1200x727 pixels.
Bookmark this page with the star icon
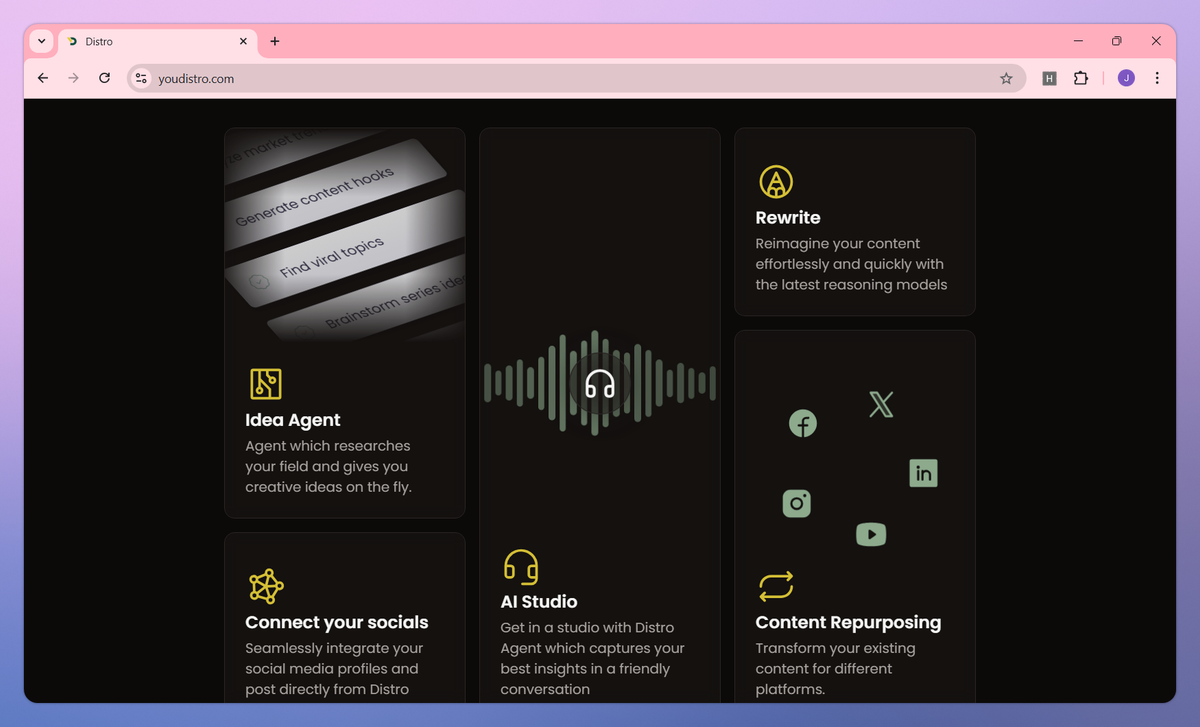(1006, 78)
